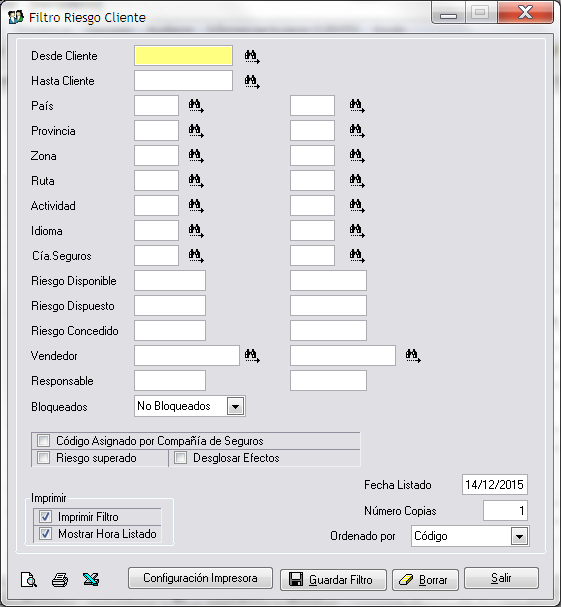Export listing with the Excel icon
This screenshot has width=561, height=607.
click(91, 580)
